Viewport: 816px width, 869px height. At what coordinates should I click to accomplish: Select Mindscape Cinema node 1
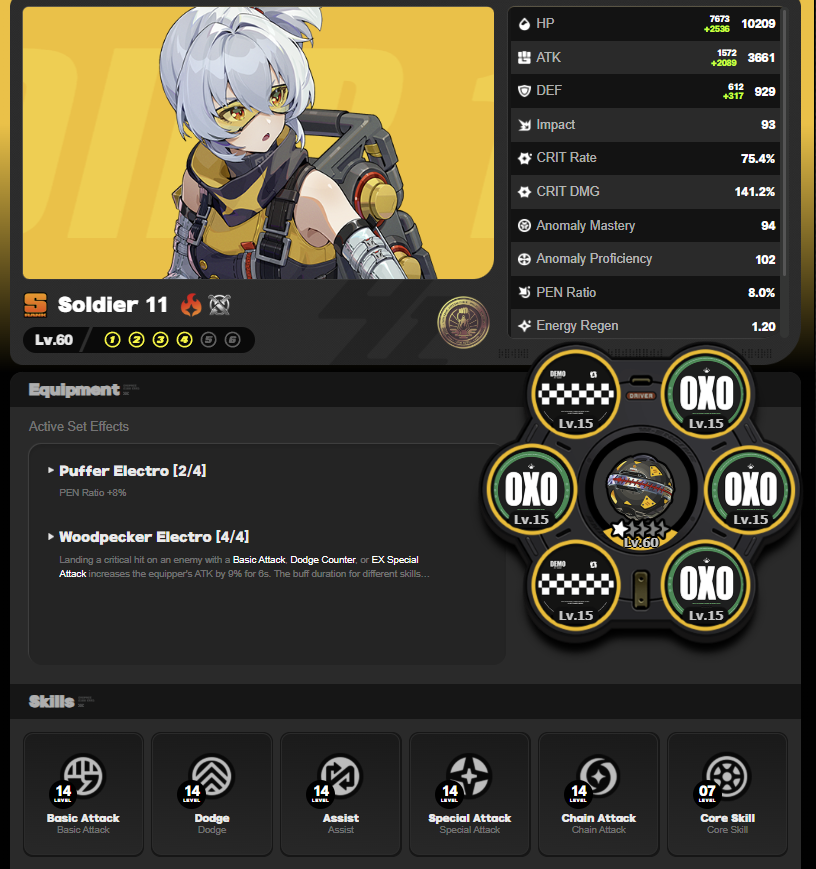[113, 340]
